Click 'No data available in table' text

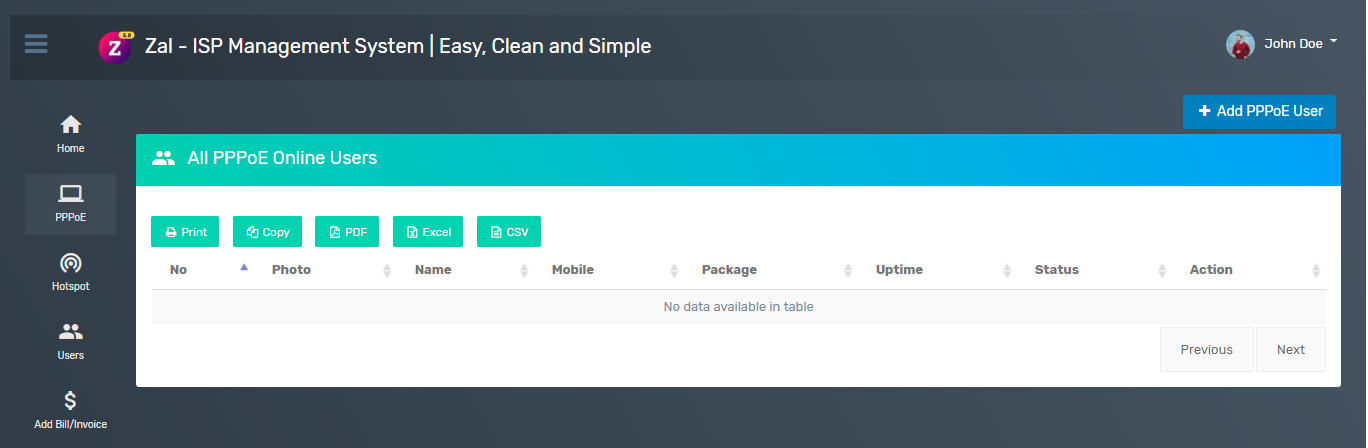point(739,307)
